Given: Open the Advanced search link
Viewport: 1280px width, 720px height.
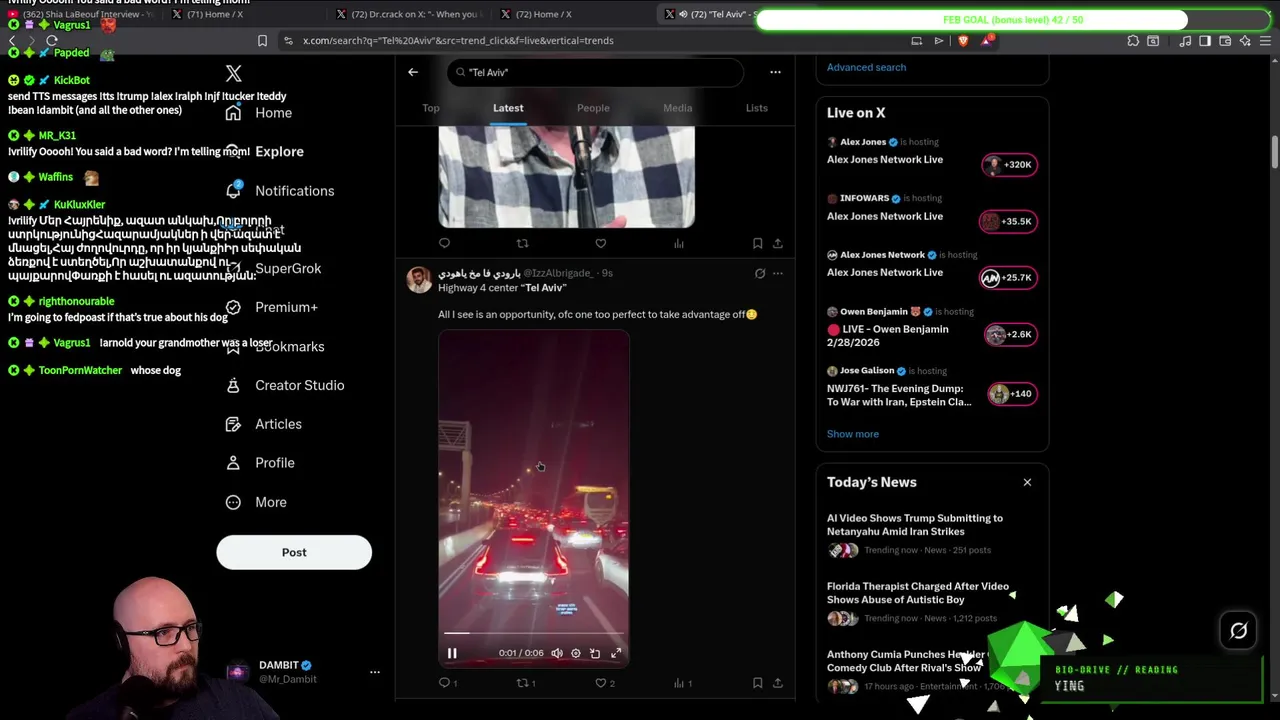Looking at the screenshot, I should [866, 67].
